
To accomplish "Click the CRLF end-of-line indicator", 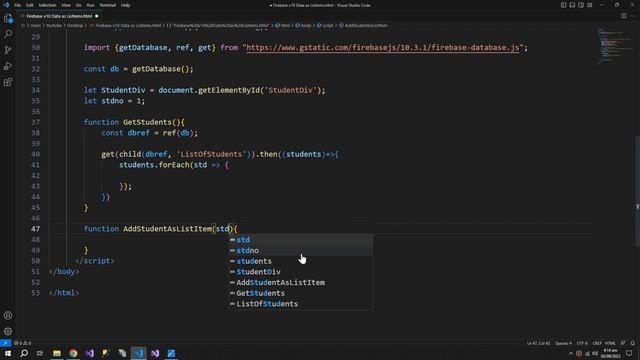I will tap(597, 343).
